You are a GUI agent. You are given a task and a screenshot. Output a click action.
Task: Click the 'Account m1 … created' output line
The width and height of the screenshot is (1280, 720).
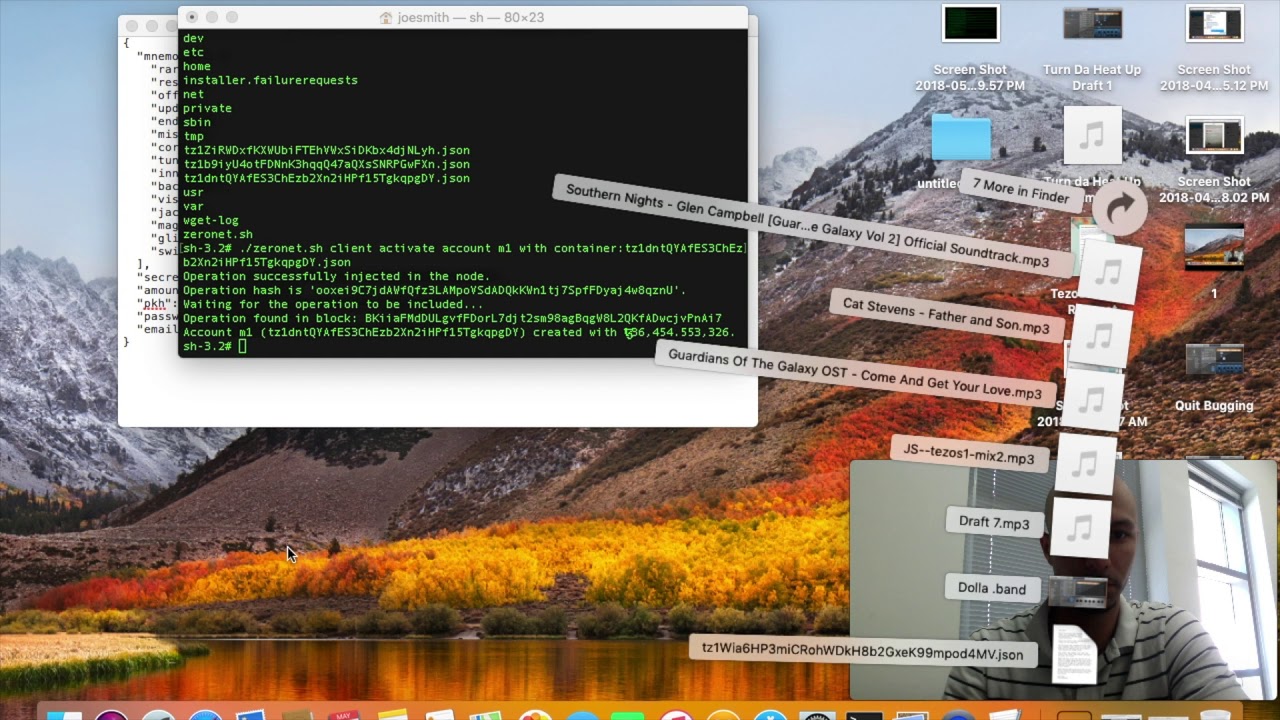click(459, 332)
